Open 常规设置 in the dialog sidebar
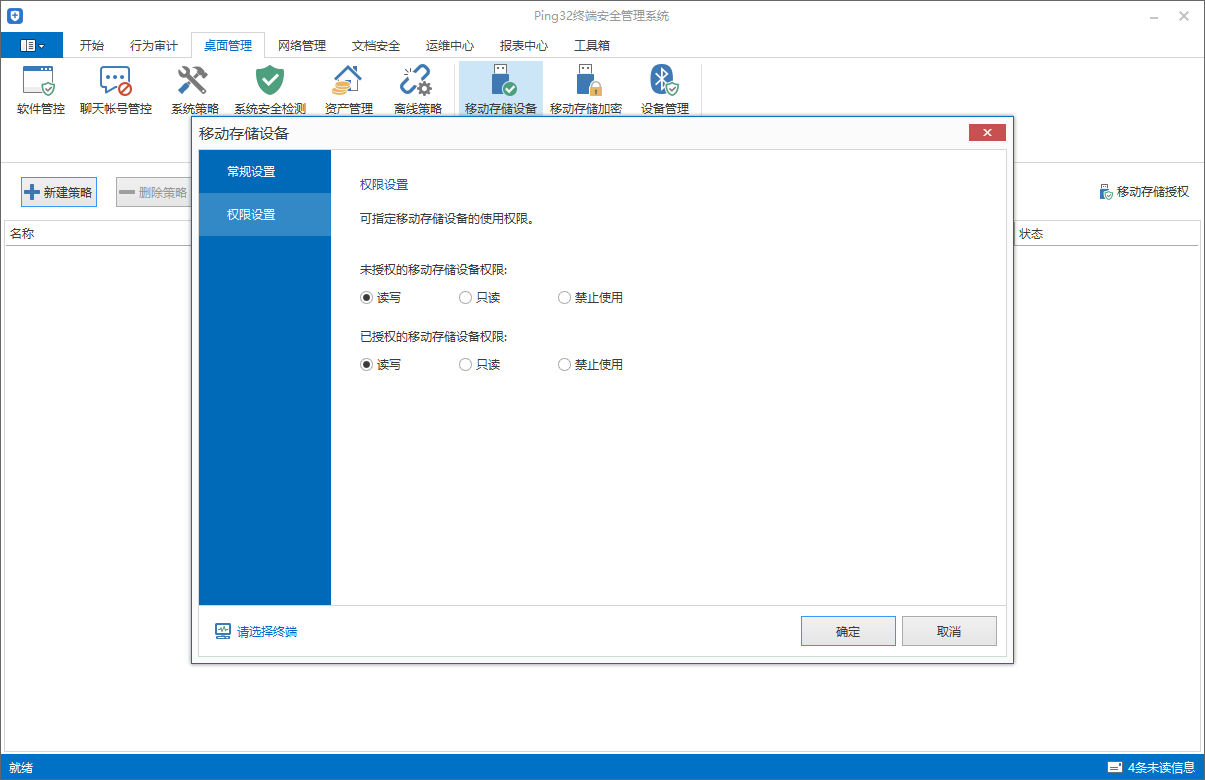 pyautogui.click(x=265, y=172)
